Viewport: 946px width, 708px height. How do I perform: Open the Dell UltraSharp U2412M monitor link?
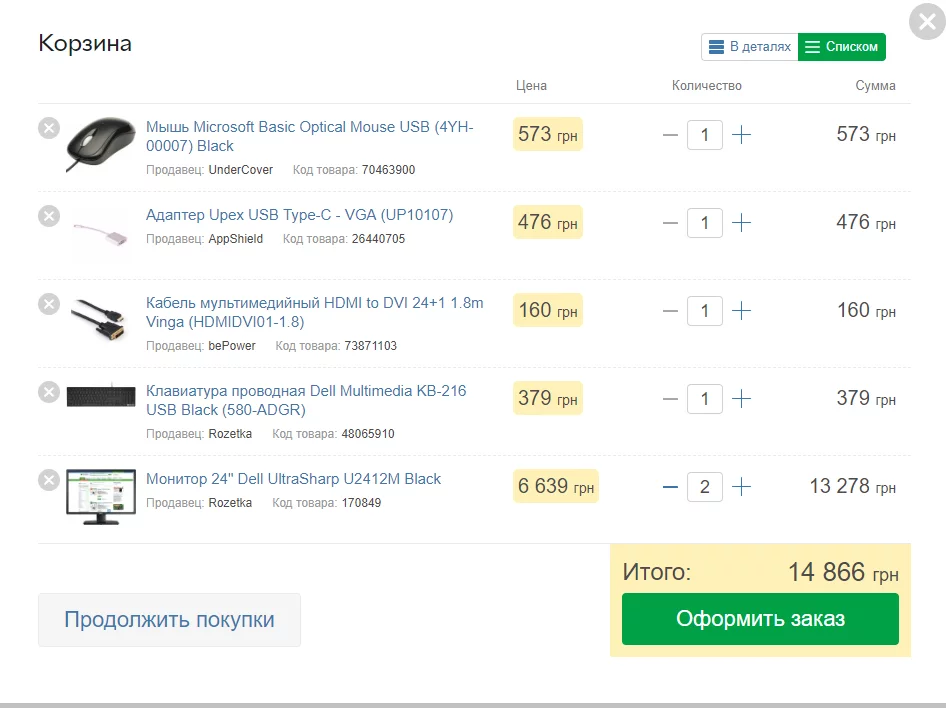(x=293, y=479)
